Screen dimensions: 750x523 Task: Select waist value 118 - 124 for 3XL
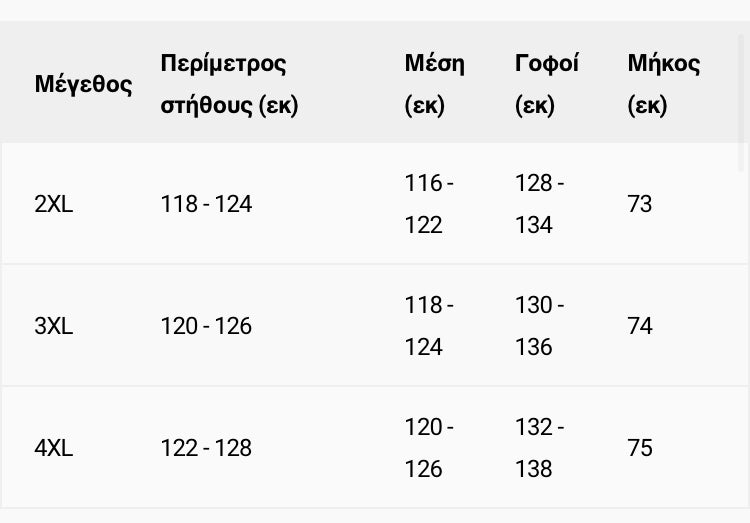429,326
